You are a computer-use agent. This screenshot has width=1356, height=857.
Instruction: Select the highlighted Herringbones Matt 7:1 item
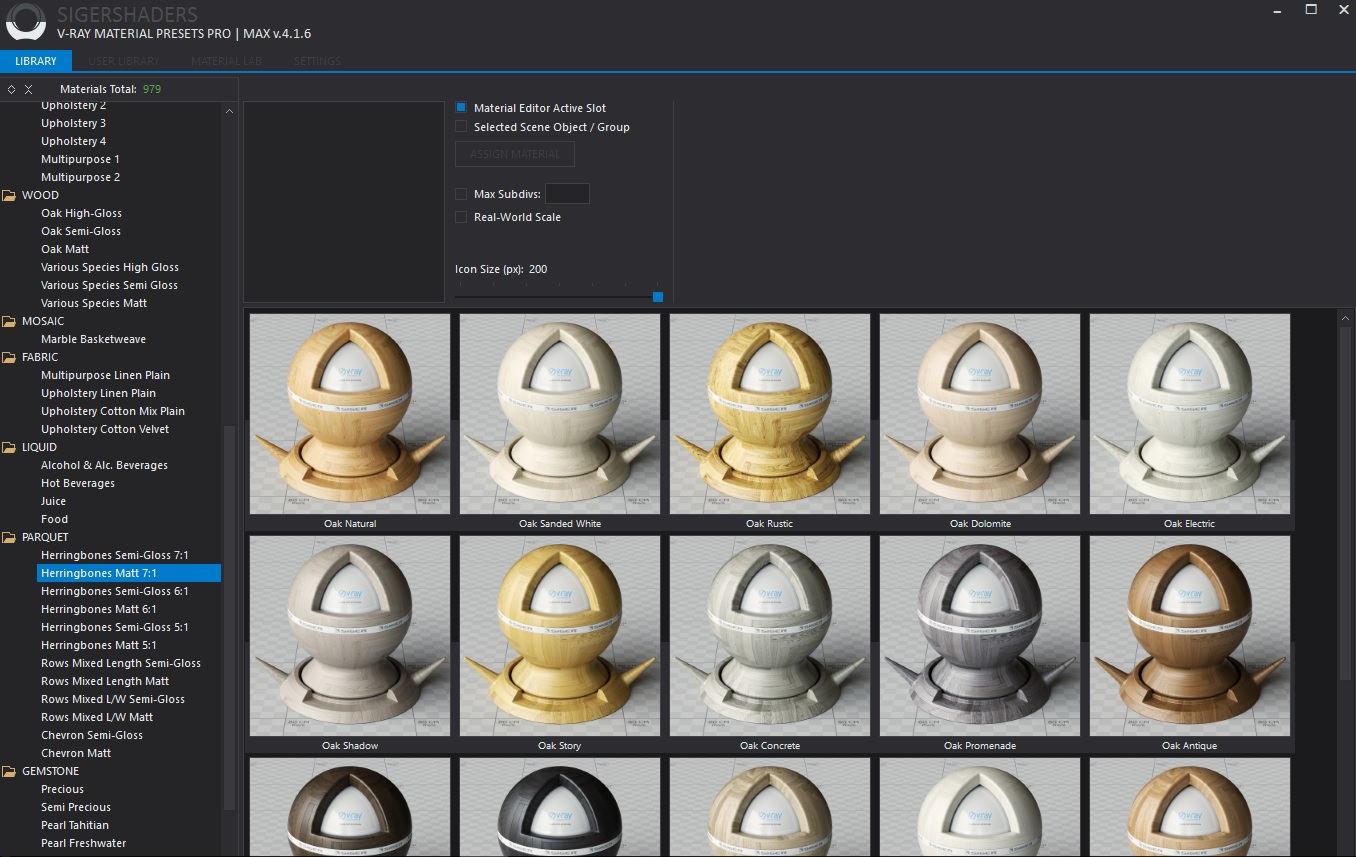coord(129,573)
